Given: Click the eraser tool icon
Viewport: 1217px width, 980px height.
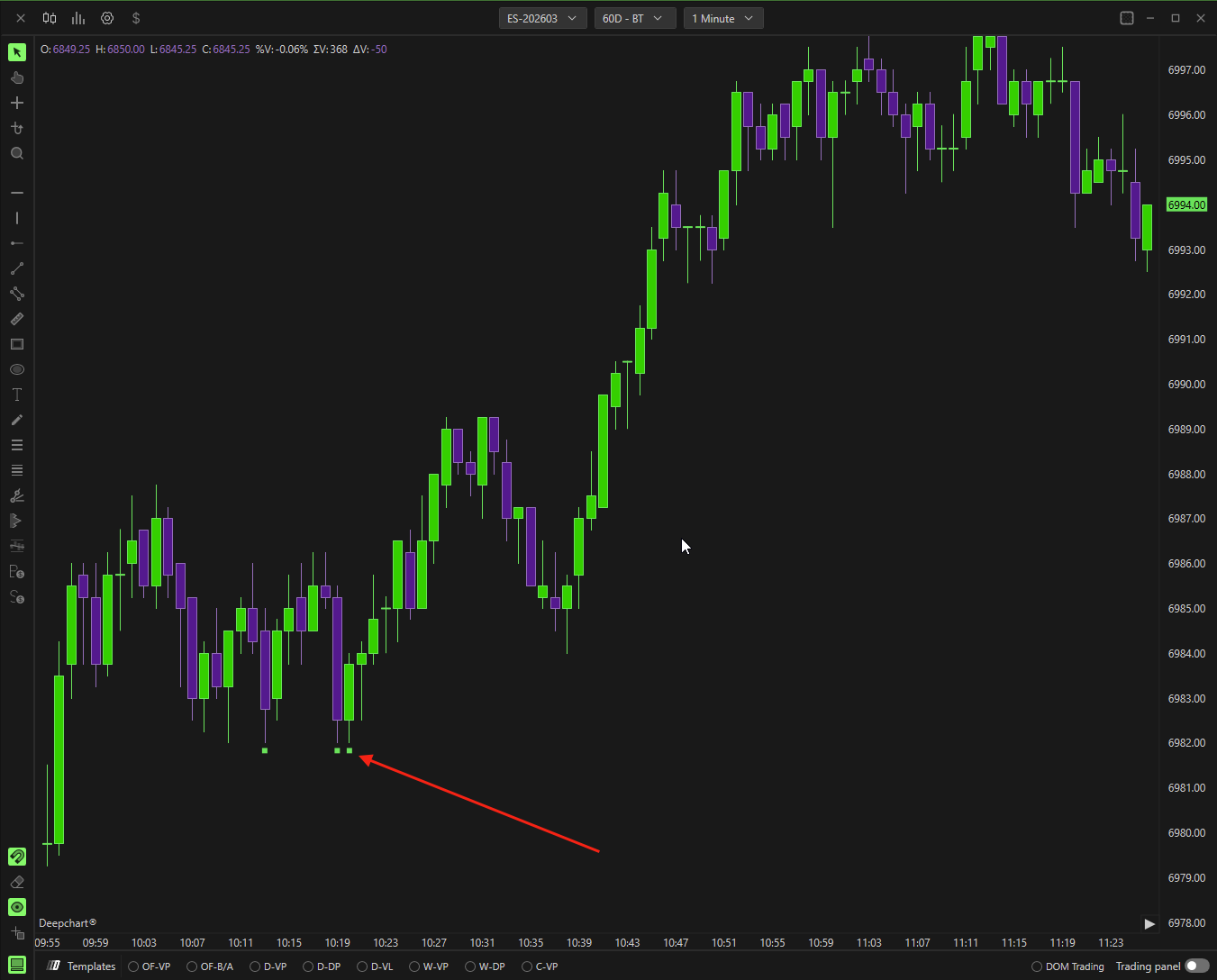Looking at the screenshot, I should [x=17, y=882].
